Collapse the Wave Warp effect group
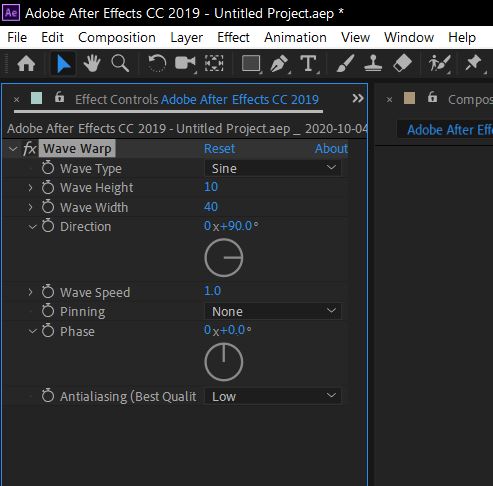Image resolution: width=493 pixels, height=486 pixels. [x=13, y=149]
